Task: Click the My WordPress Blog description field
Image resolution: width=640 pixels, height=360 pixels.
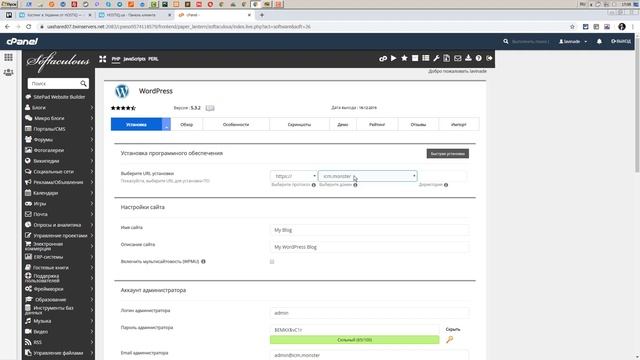Action: (x=369, y=247)
